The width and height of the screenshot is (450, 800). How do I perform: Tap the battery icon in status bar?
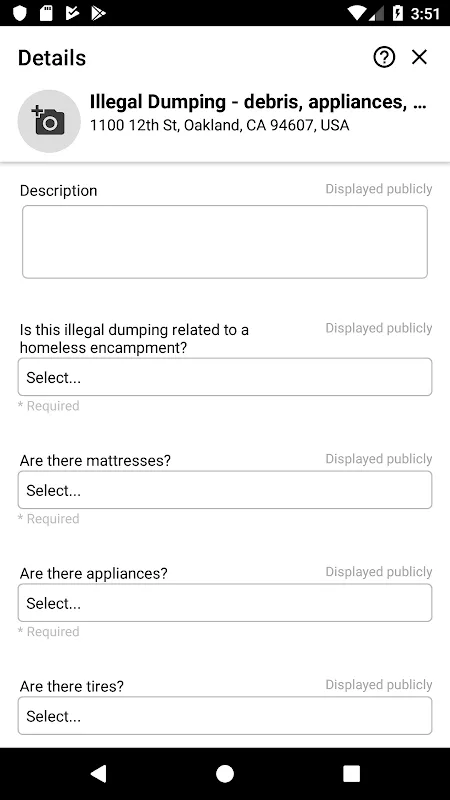click(x=397, y=13)
